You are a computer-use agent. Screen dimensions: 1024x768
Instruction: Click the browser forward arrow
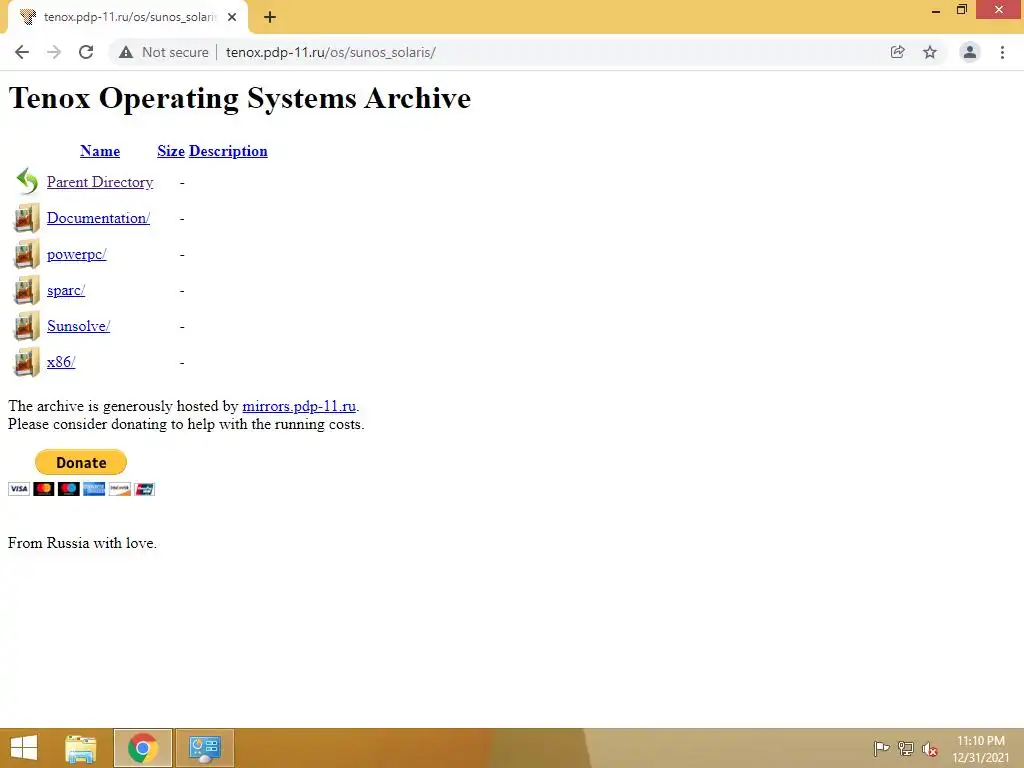pos(54,52)
